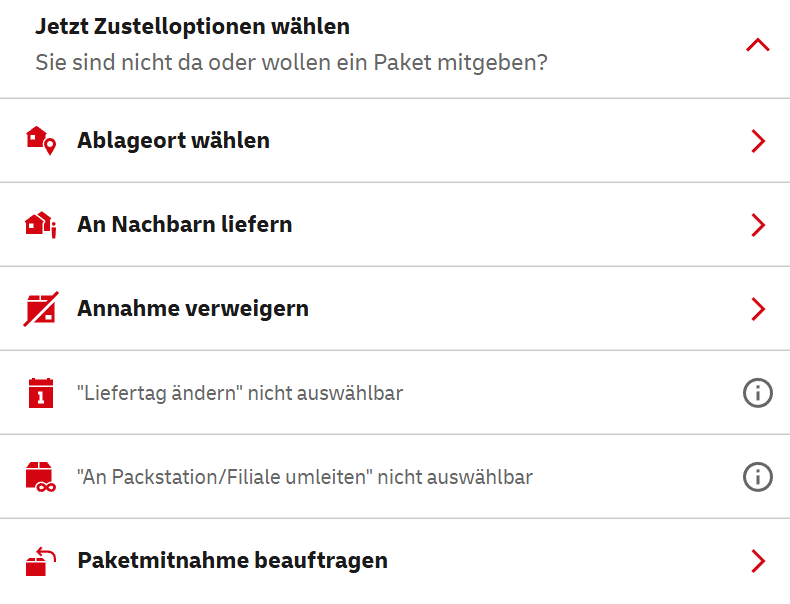Click the neighbor houses icon
The image size is (790, 604).
[x=40, y=224]
